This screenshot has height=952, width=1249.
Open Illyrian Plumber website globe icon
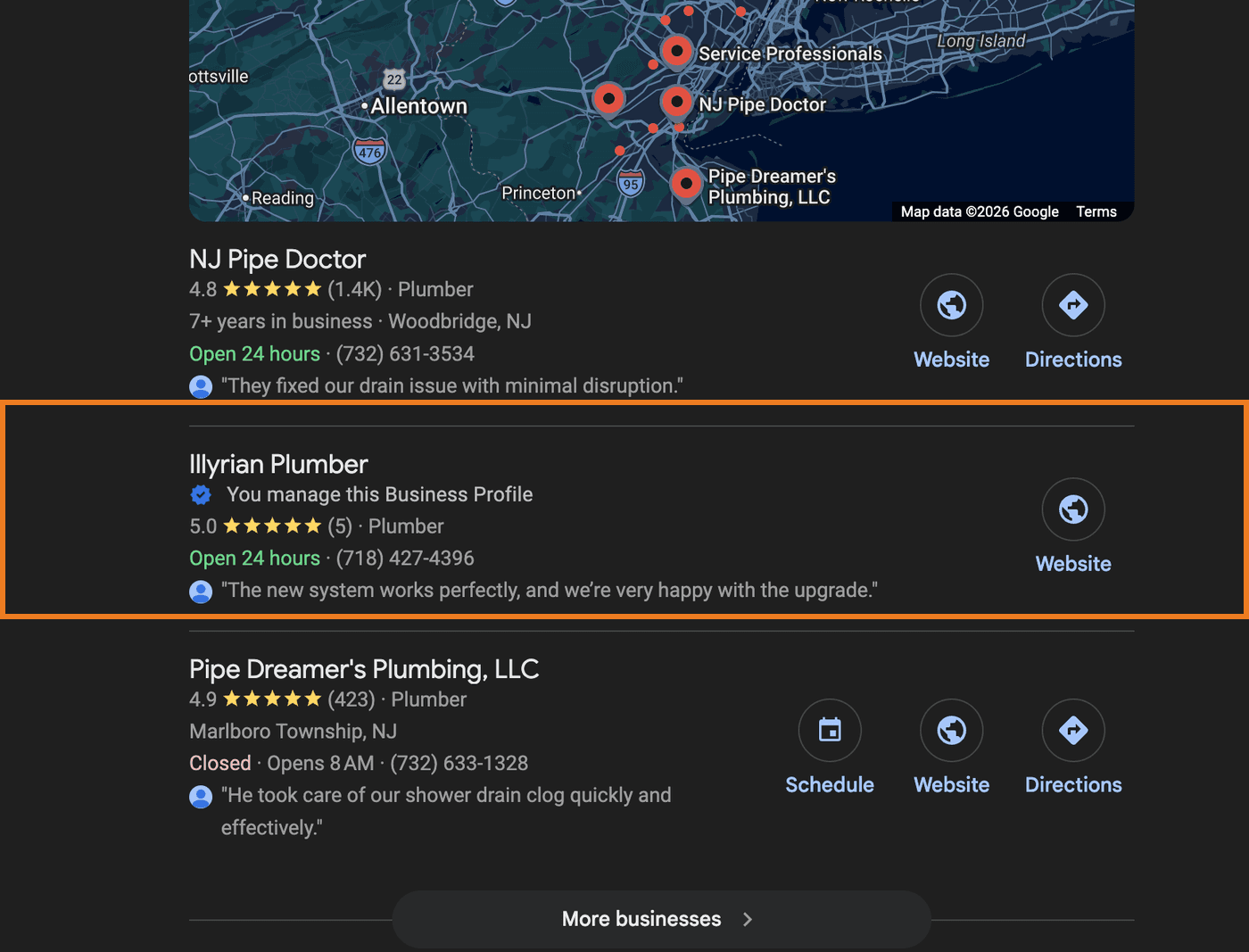[x=1073, y=509]
